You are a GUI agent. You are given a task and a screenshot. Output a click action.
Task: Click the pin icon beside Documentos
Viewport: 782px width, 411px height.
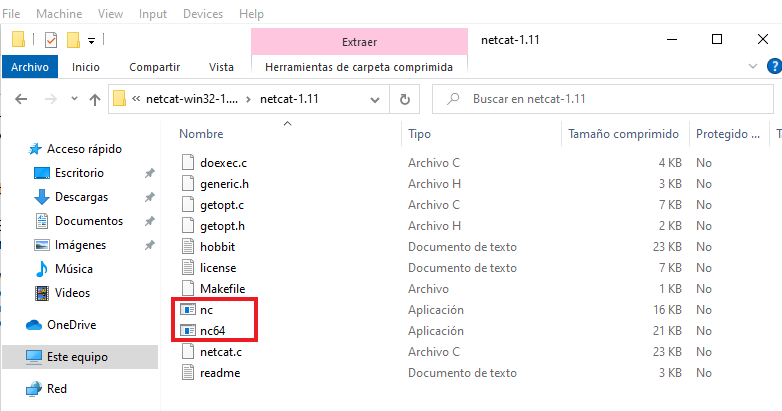click(x=149, y=221)
